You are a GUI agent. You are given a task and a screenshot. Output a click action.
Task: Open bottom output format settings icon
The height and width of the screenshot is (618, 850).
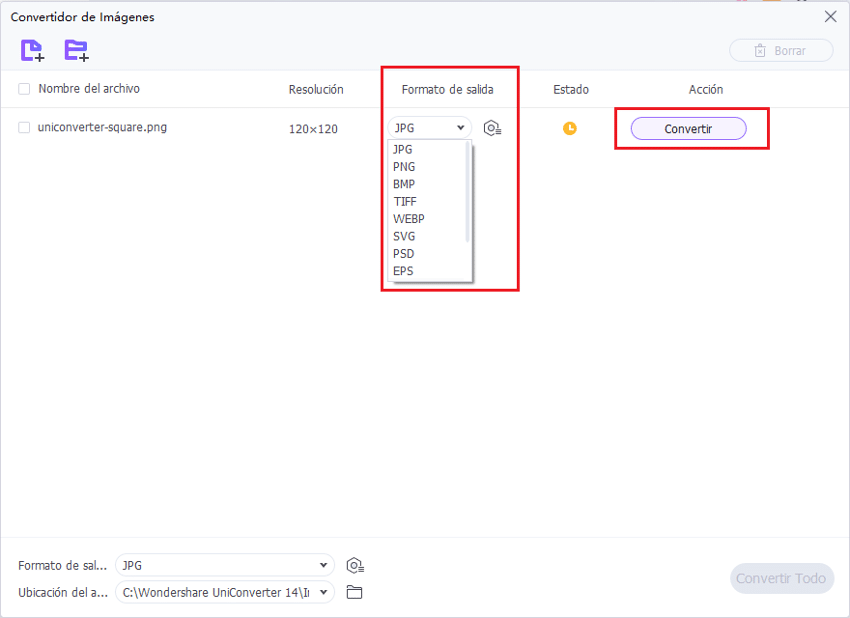pos(354,565)
